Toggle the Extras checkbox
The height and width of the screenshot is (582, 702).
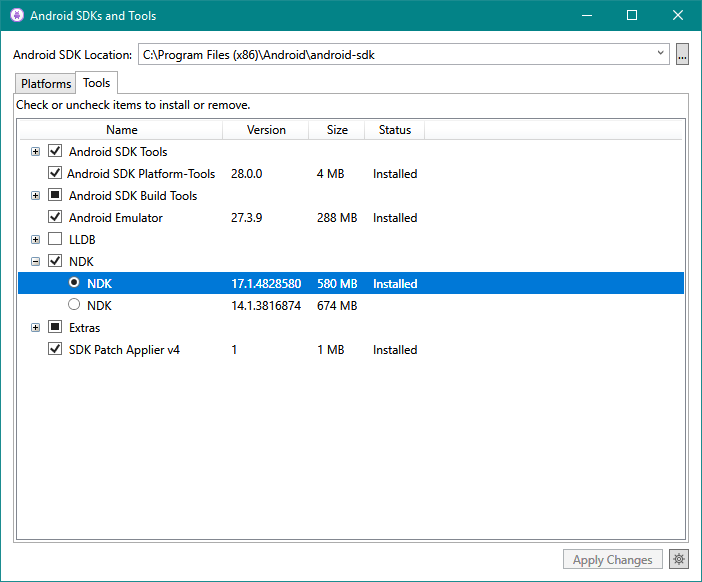pos(55,327)
